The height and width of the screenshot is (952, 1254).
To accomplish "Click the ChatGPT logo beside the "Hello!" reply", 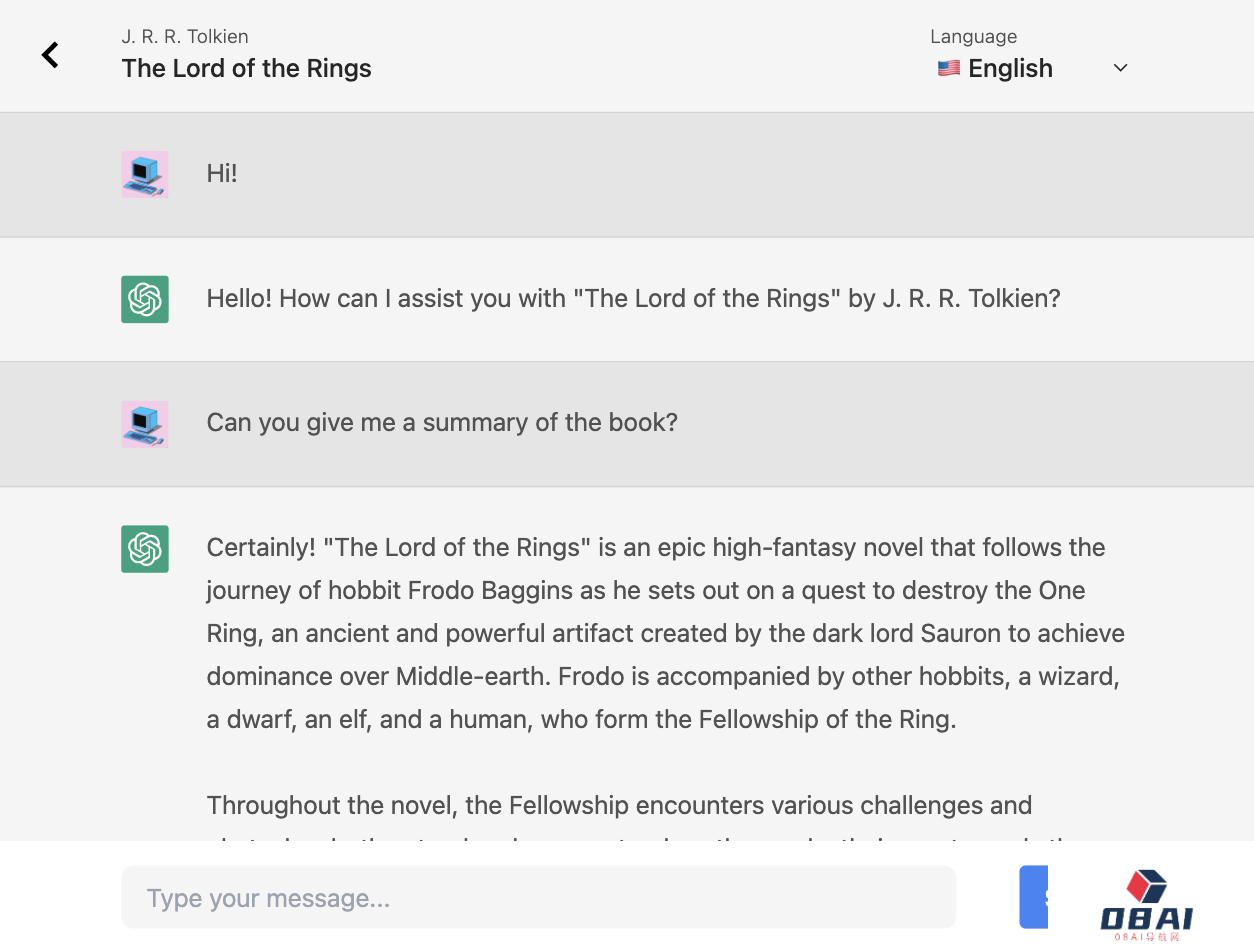I will (x=145, y=299).
